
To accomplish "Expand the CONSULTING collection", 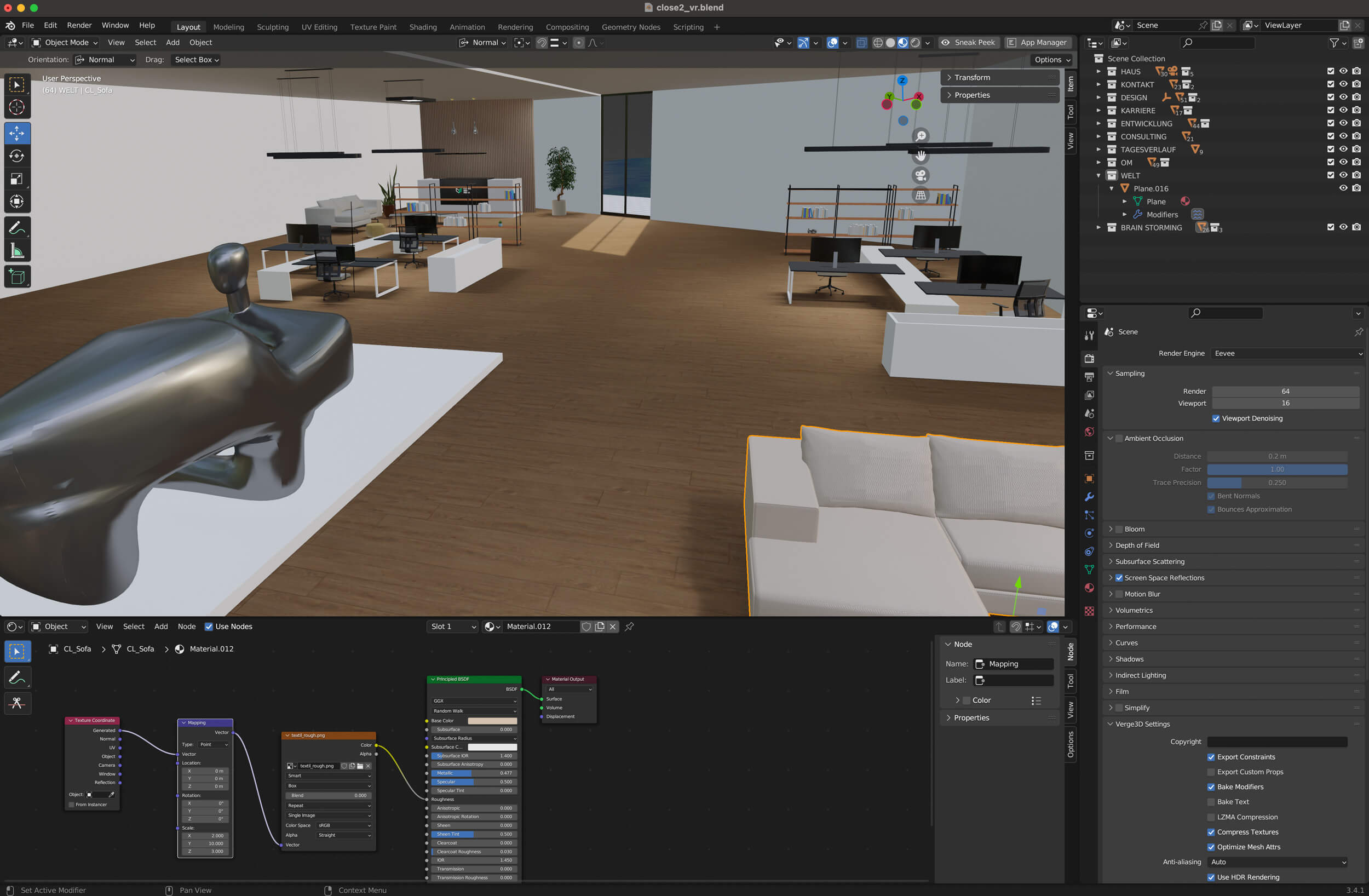I will 1098,136.
